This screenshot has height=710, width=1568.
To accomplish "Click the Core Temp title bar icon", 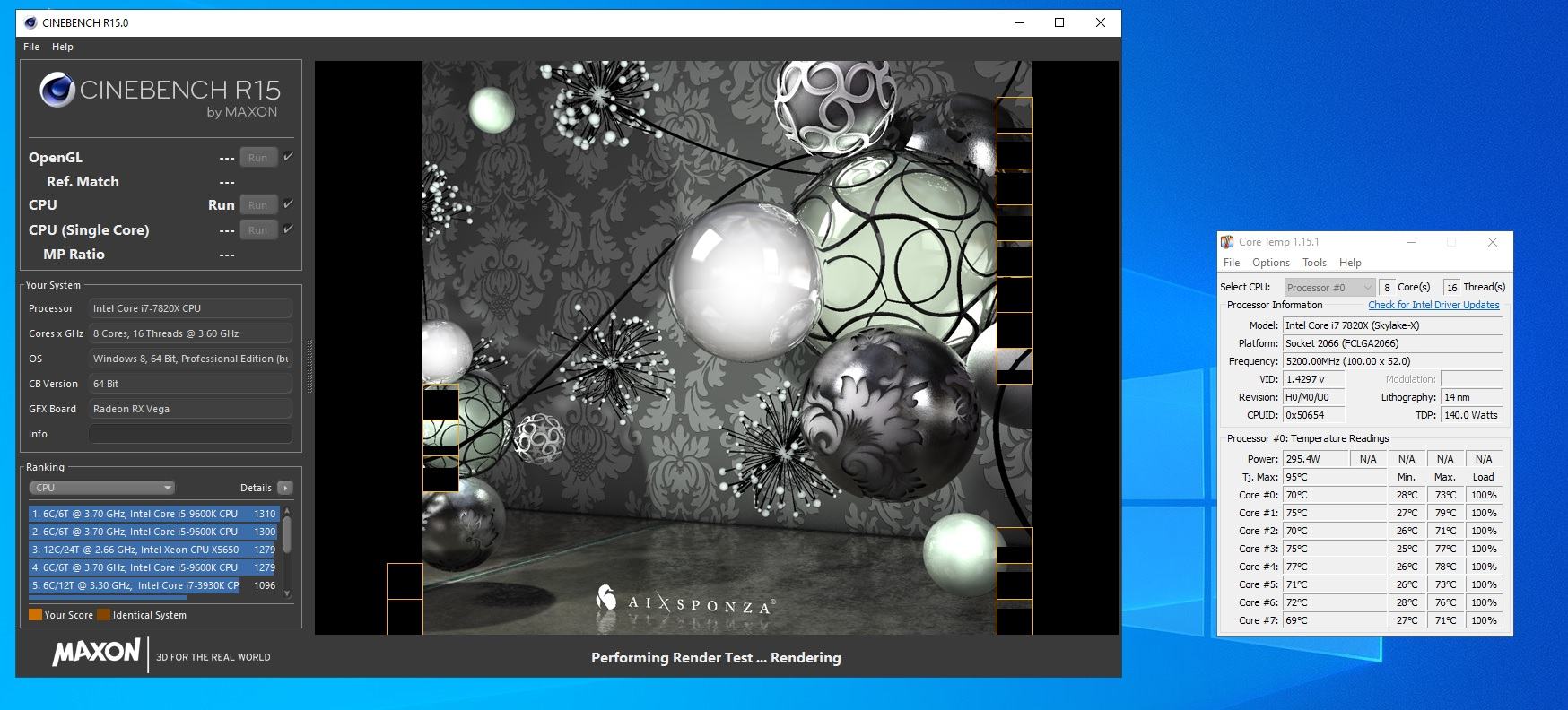I will (1228, 242).
